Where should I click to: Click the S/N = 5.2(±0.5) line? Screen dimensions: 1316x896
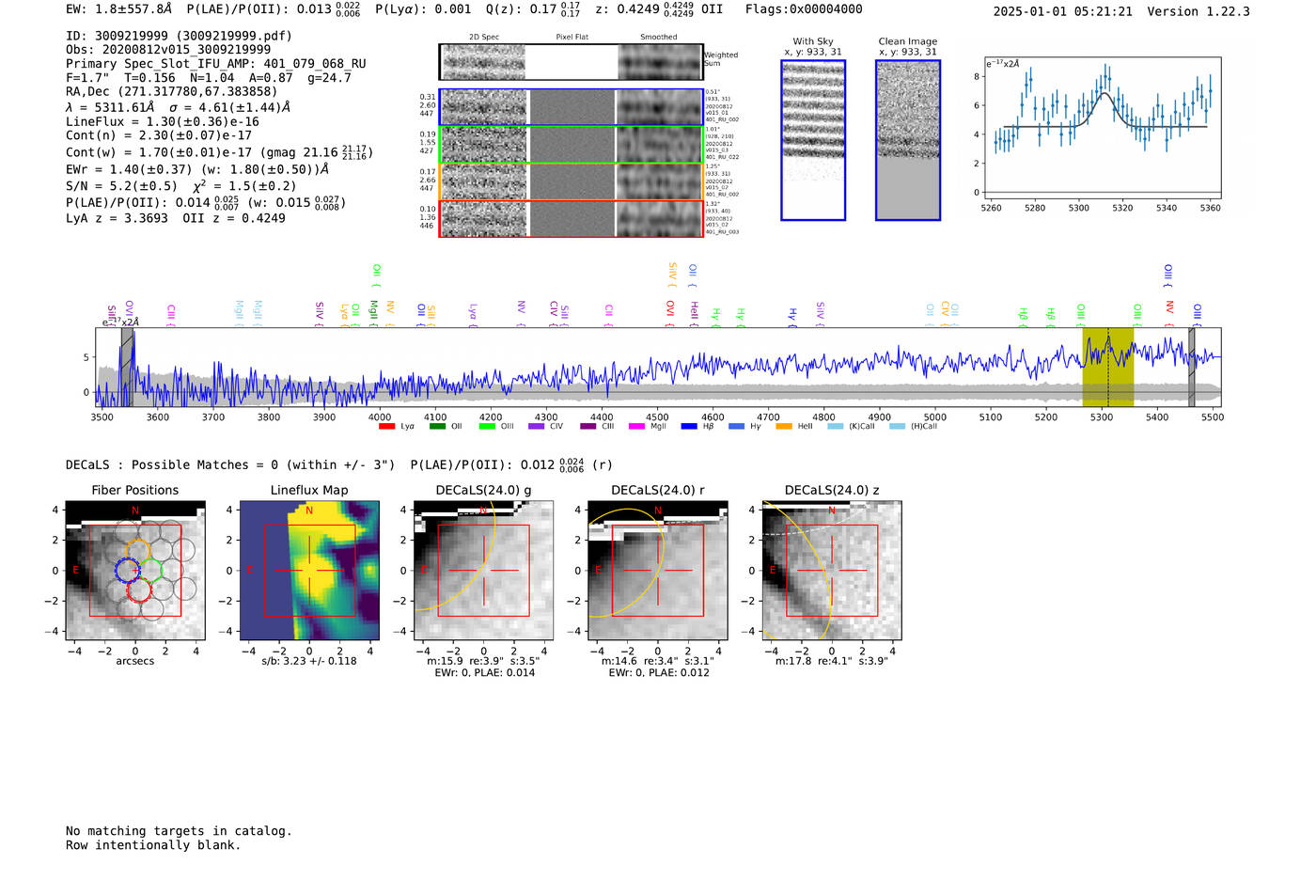click(x=181, y=185)
